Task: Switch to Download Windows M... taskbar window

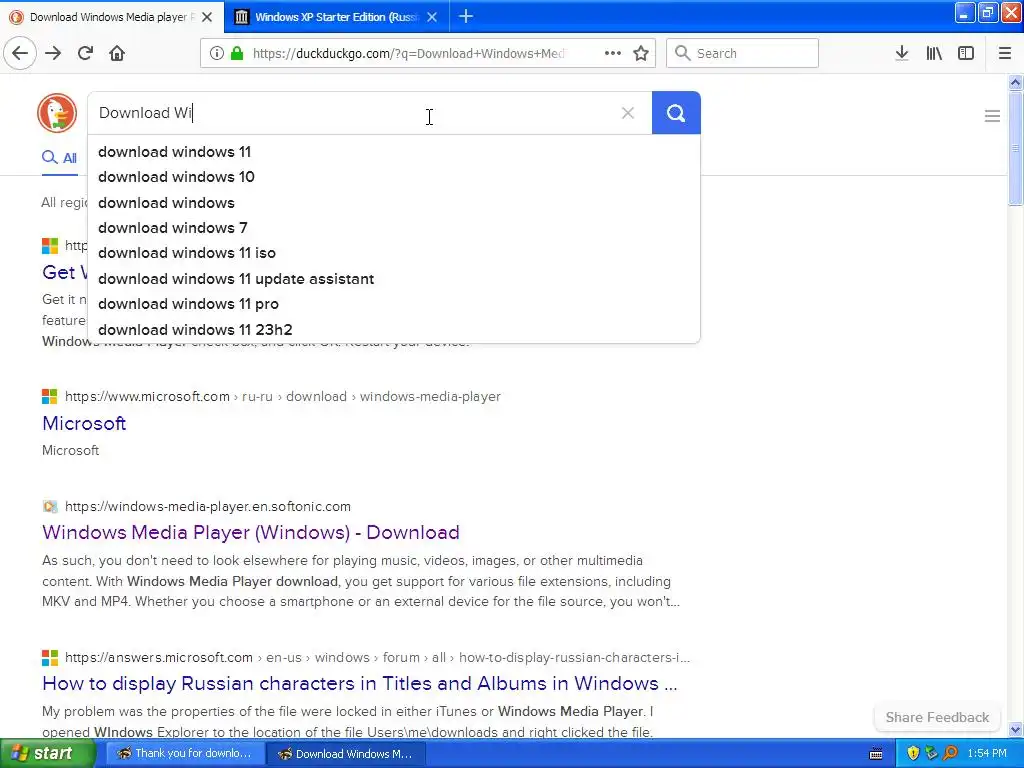Action: 346,754
